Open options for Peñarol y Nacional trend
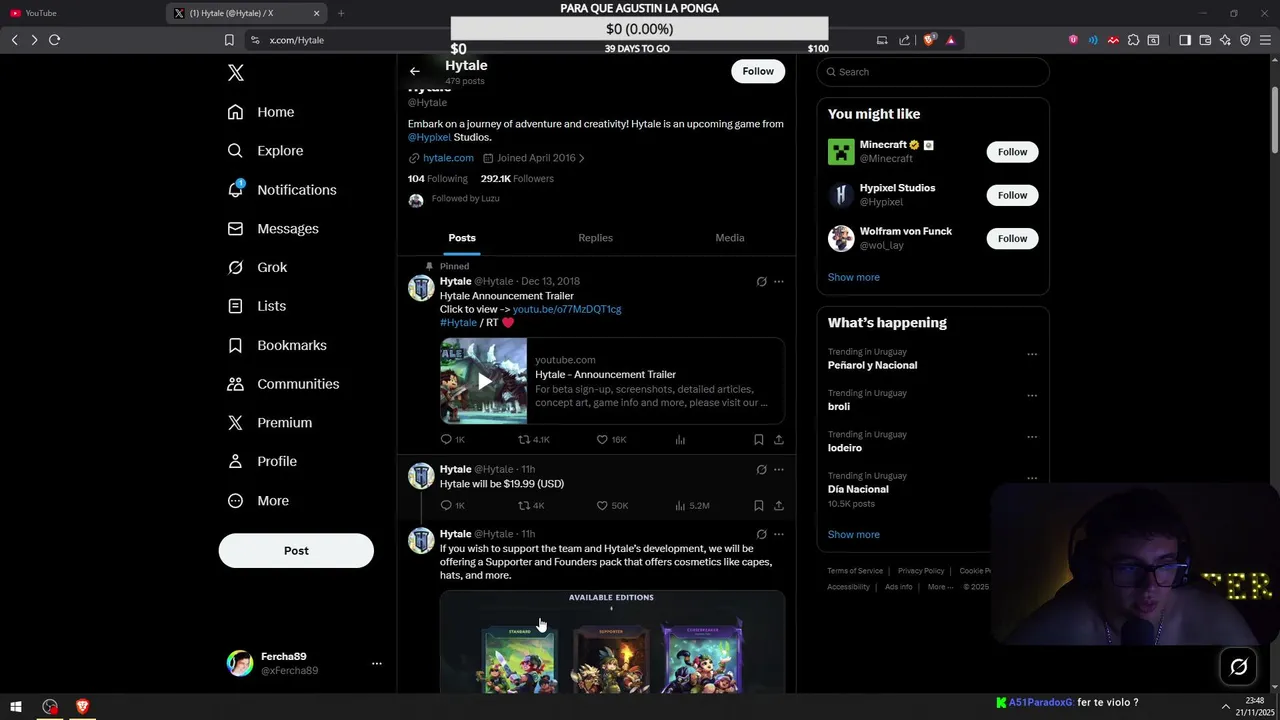The height and width of the screenshot is (720, 1280). (1032, 354)
